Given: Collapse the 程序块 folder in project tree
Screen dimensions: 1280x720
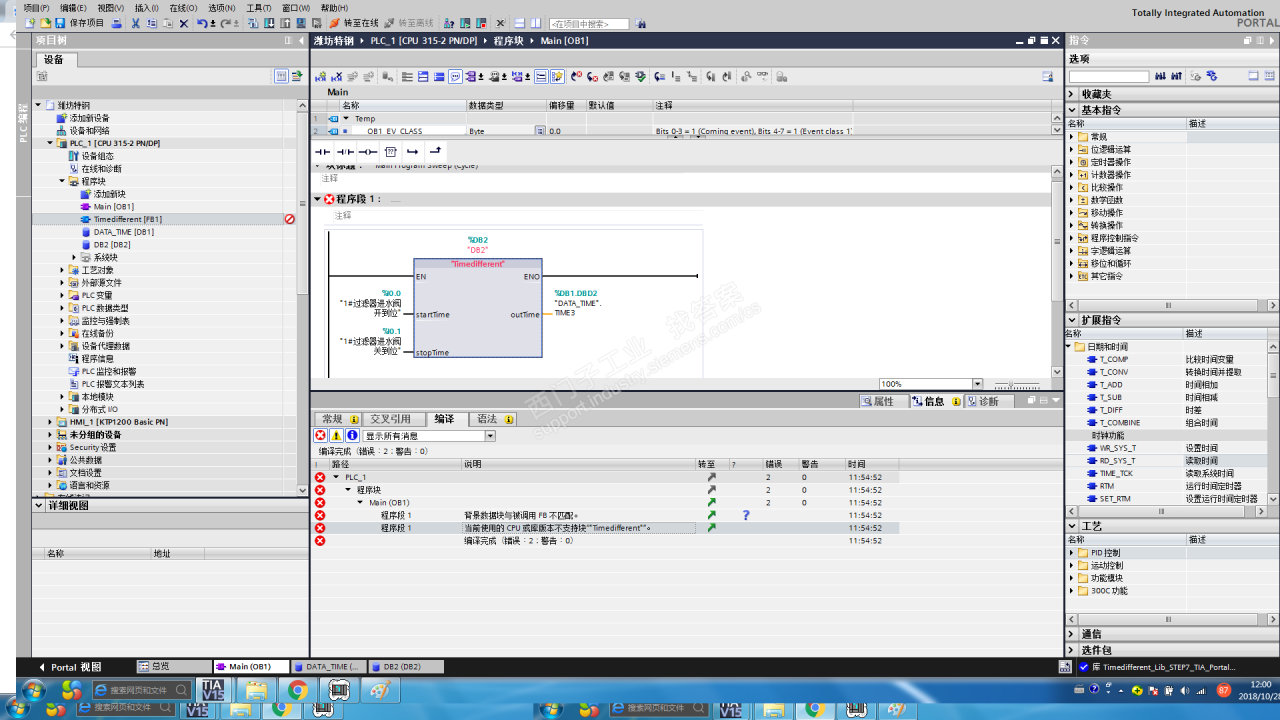Looking at the screenshot, I should 62,181.
